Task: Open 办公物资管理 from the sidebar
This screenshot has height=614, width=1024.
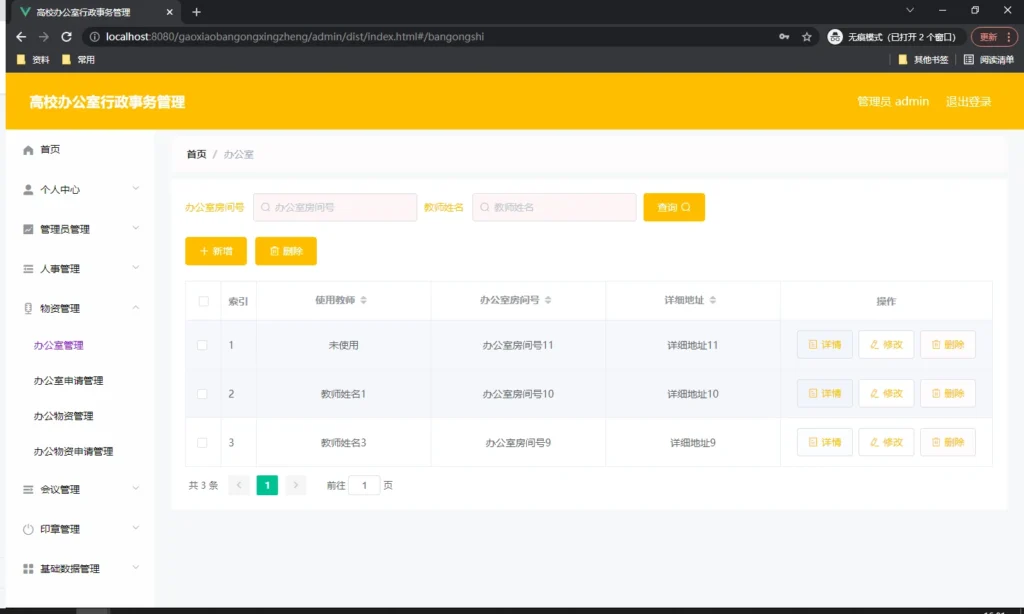Action: click(x=63, y=416)
